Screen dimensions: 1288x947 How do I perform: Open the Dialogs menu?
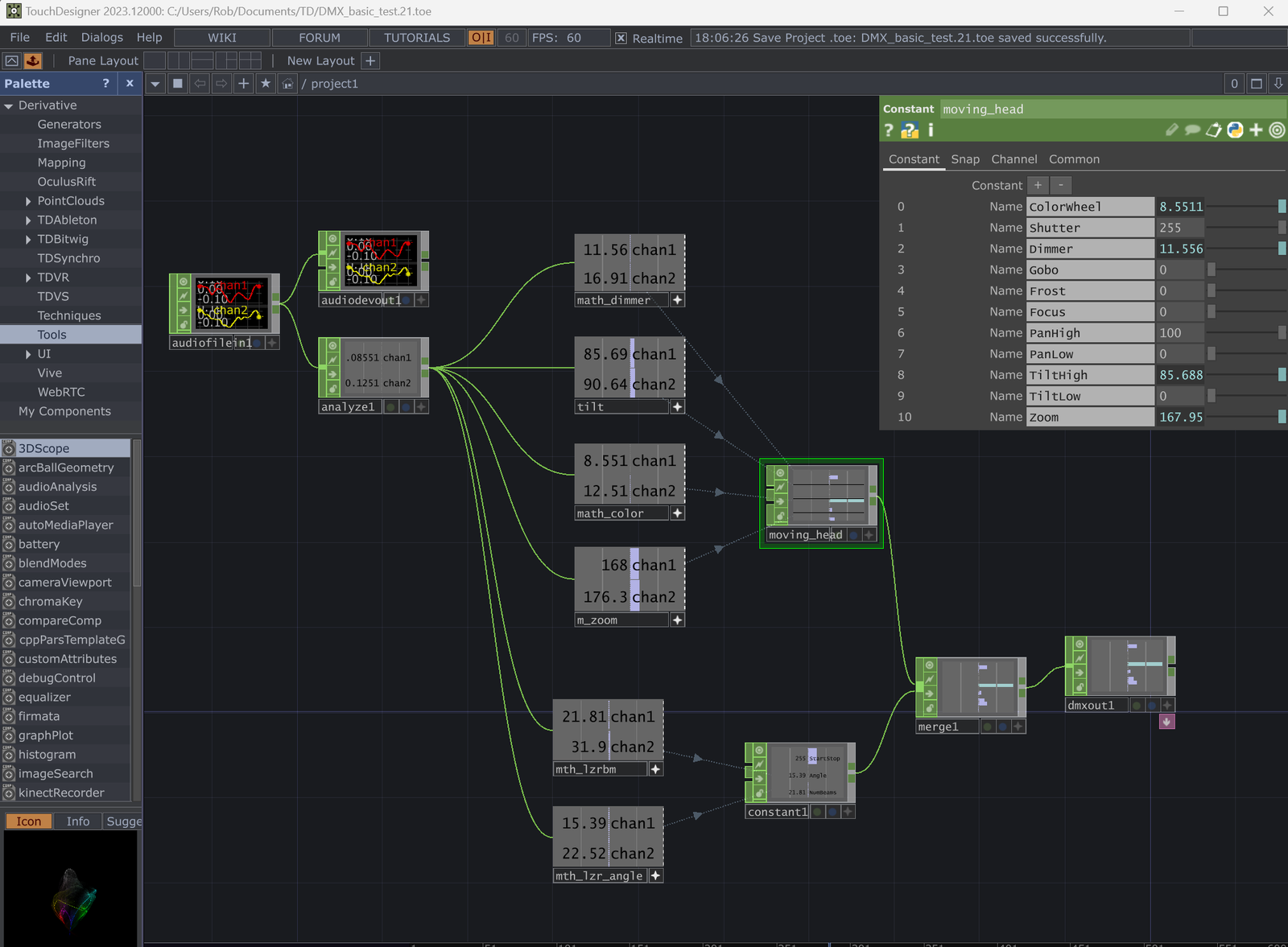[101, 37]
